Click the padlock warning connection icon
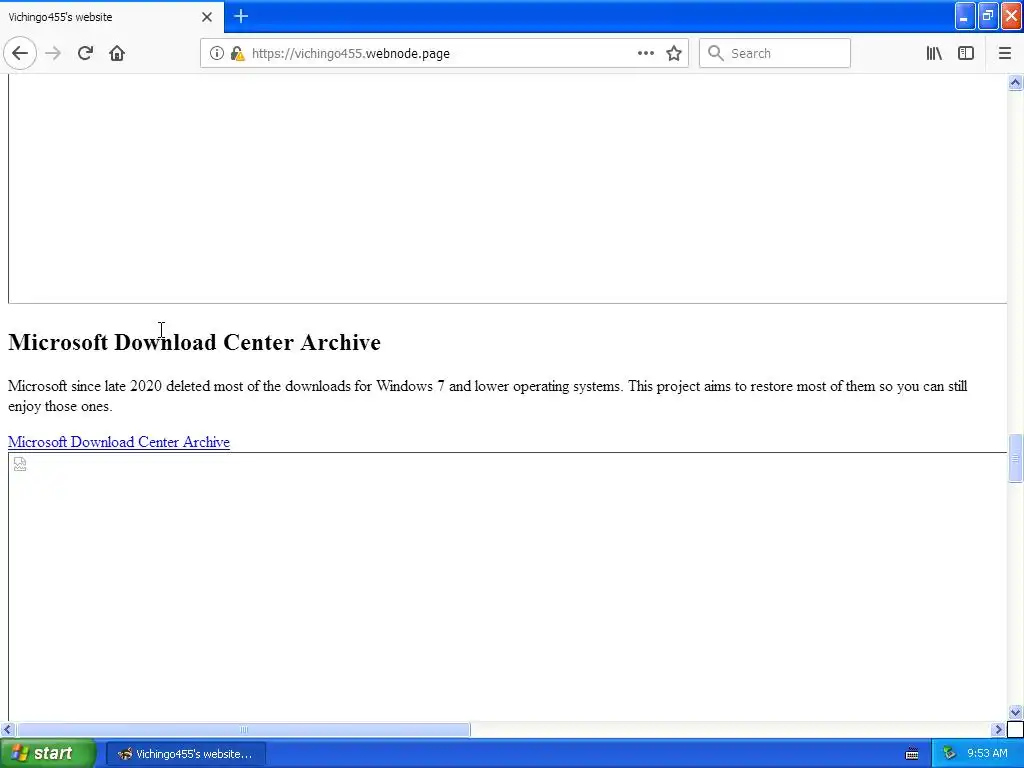 pos(238,53)
